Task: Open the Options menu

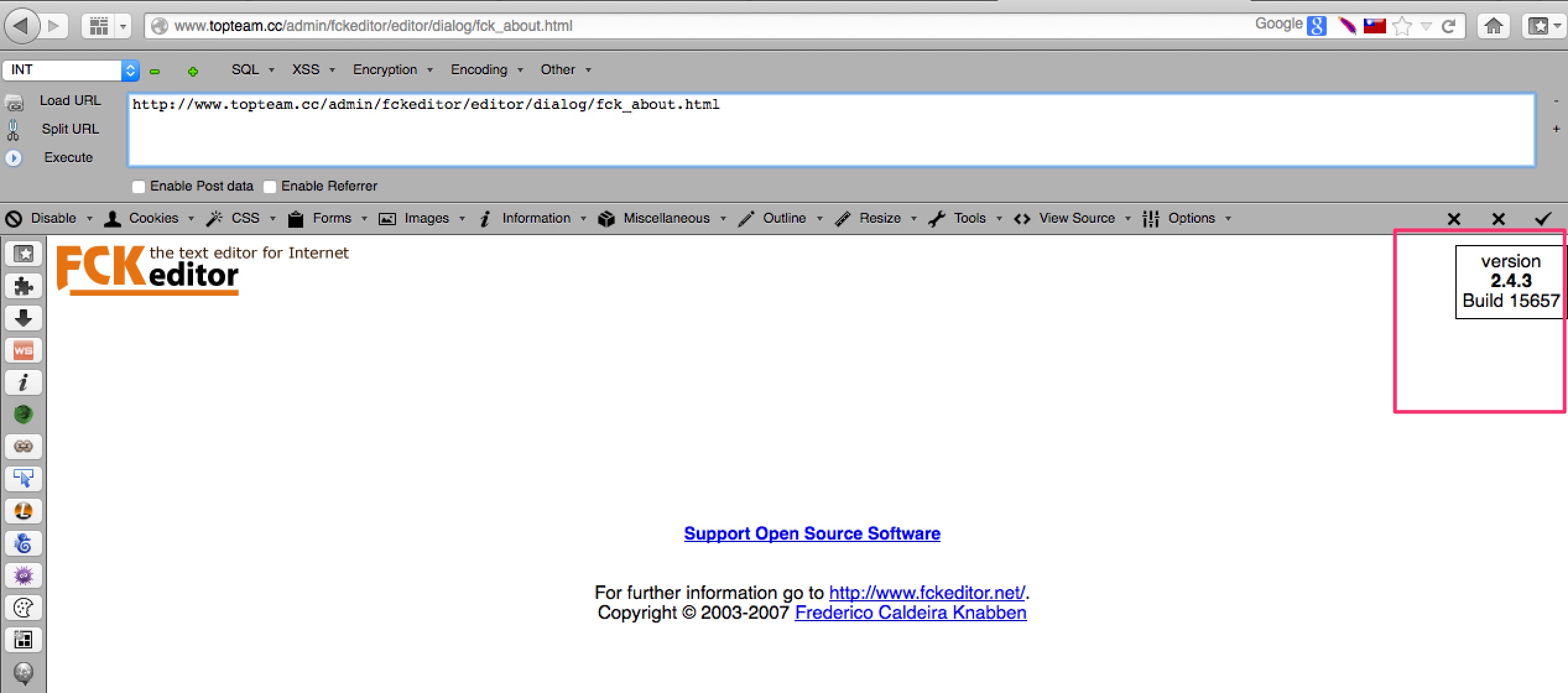Action: 1187,218
